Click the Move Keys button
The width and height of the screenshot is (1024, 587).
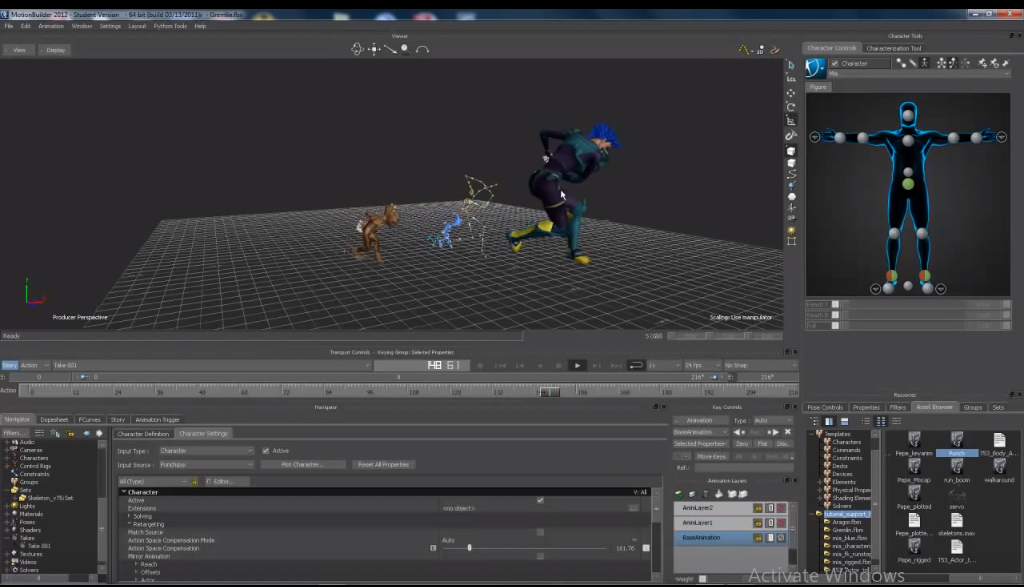[x=711, y=456]
